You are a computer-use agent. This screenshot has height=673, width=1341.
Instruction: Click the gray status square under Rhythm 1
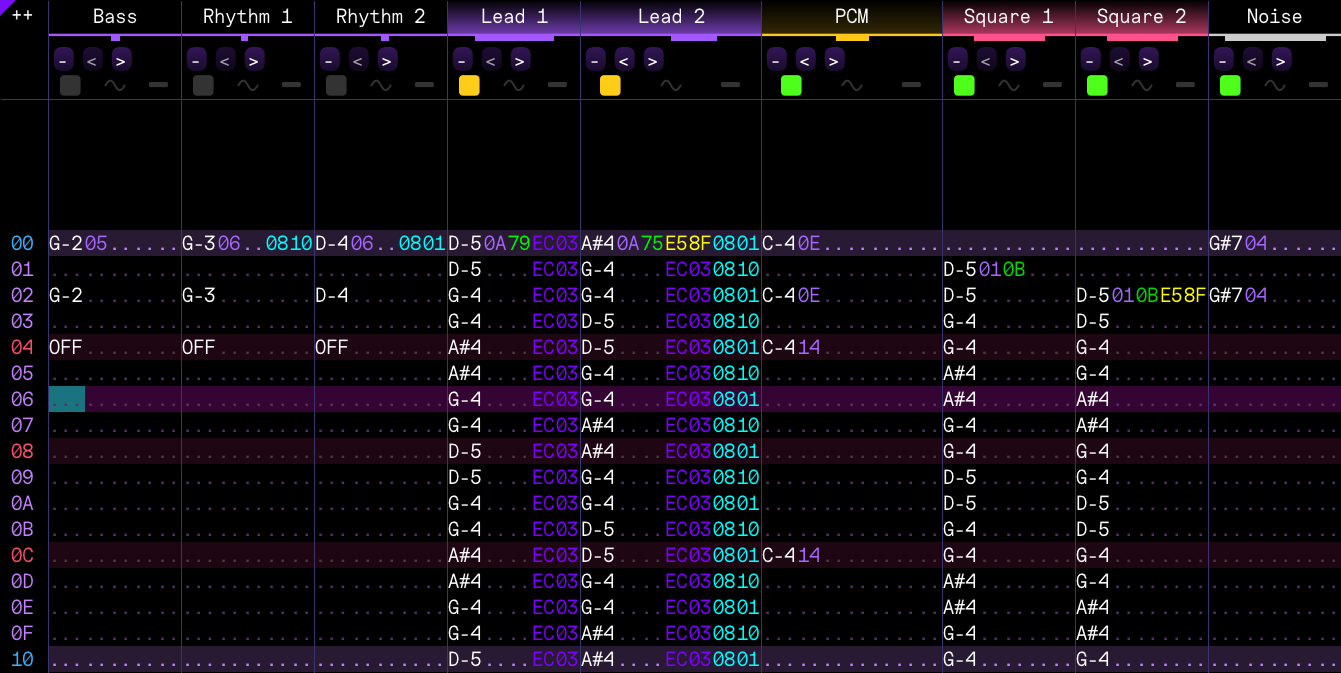tap(203, 86)
